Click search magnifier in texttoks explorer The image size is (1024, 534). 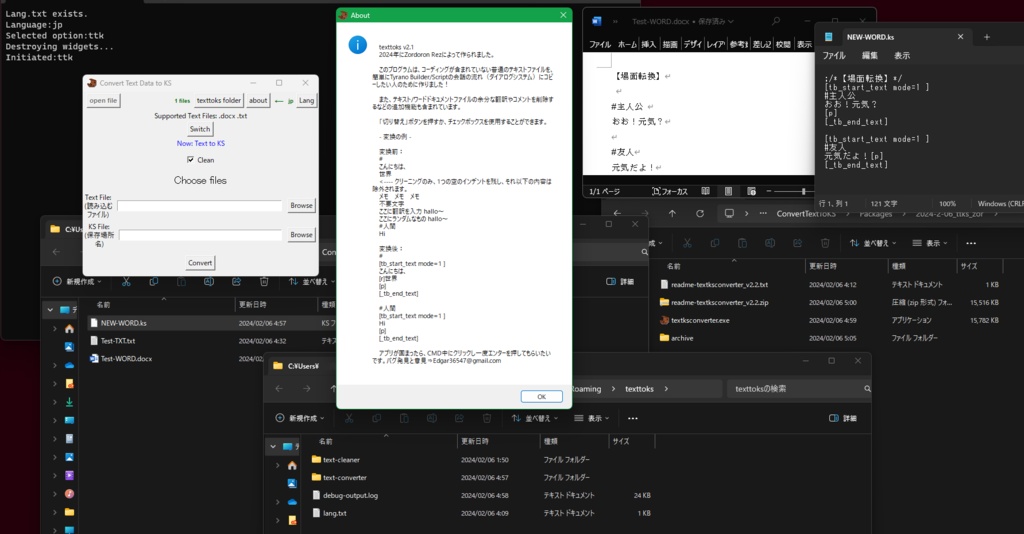[867, 388]
